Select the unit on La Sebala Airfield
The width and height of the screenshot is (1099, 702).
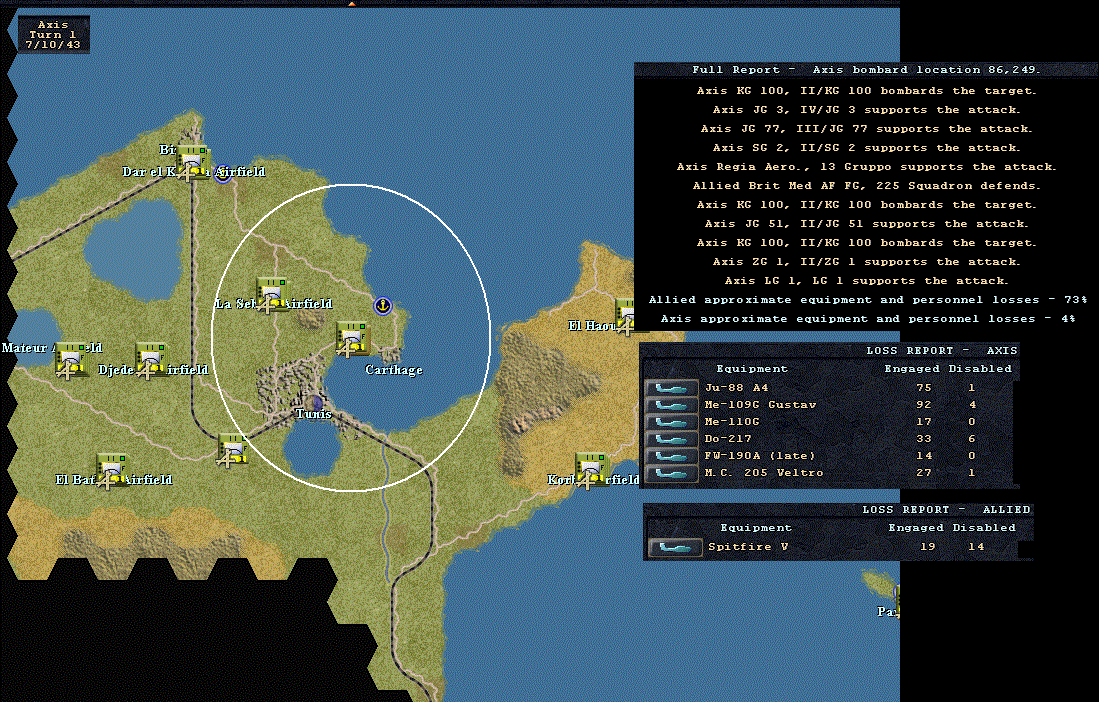tap(272, 294)
